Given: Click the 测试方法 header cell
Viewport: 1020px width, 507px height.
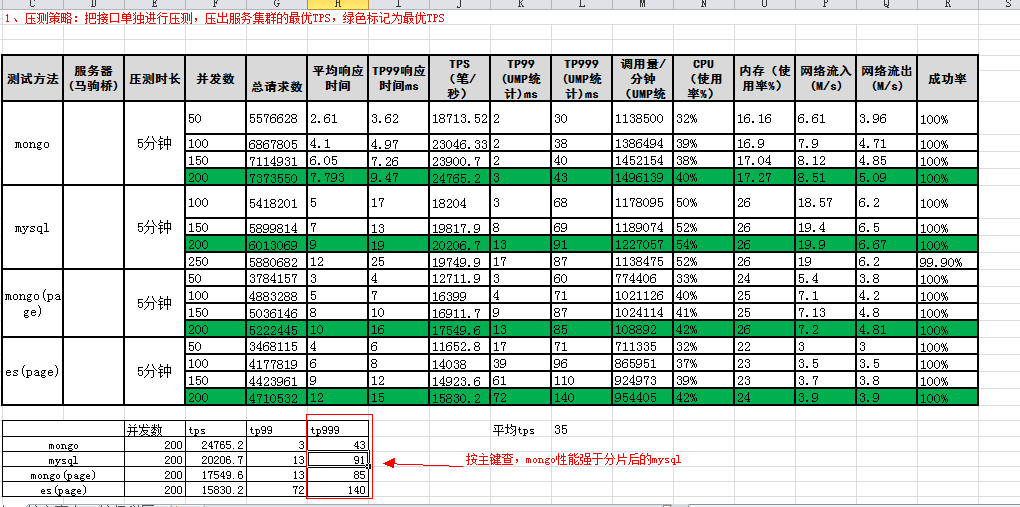Looking at the screenshot, I should (32, 78).
